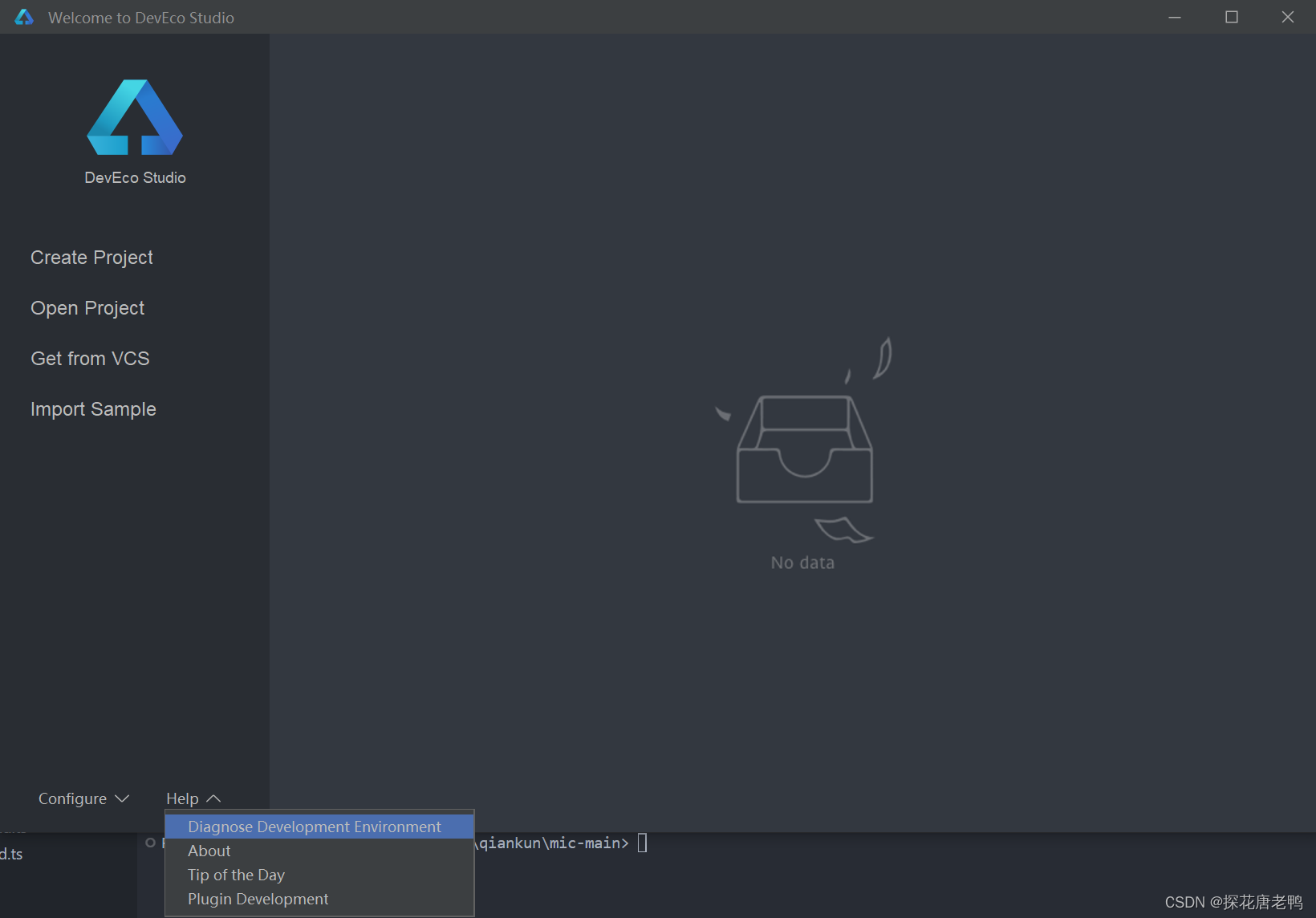Open the About menu entry
The image size is (1316, 918).
pos(319,851)
